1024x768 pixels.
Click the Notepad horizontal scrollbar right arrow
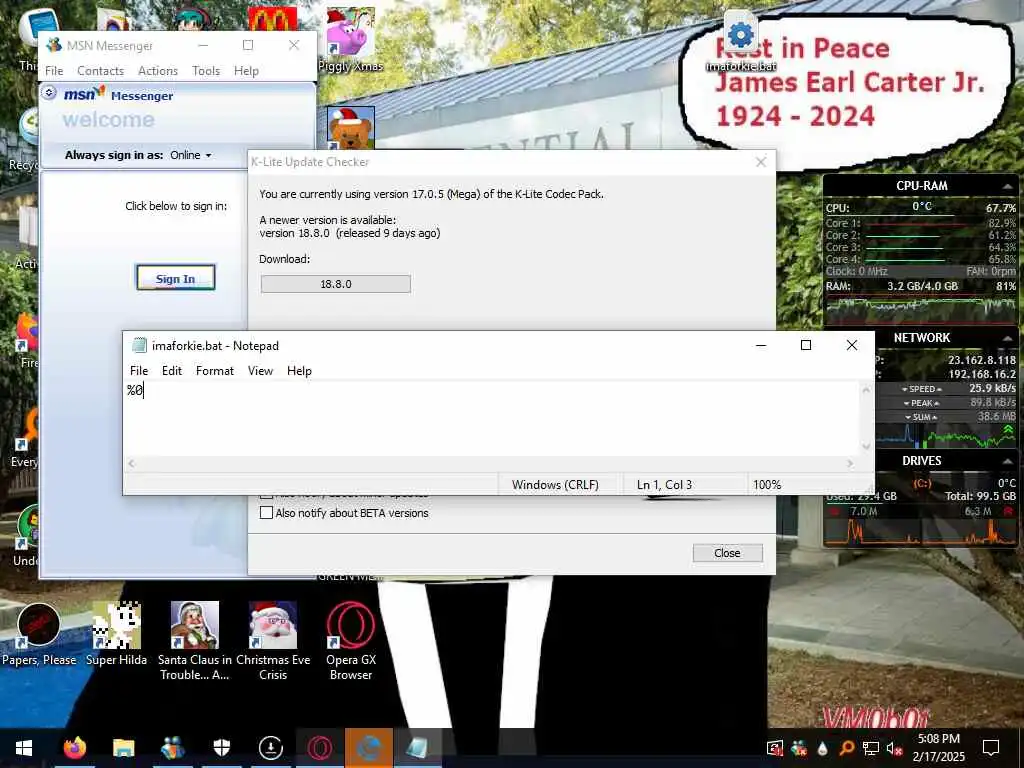[850, 464]
